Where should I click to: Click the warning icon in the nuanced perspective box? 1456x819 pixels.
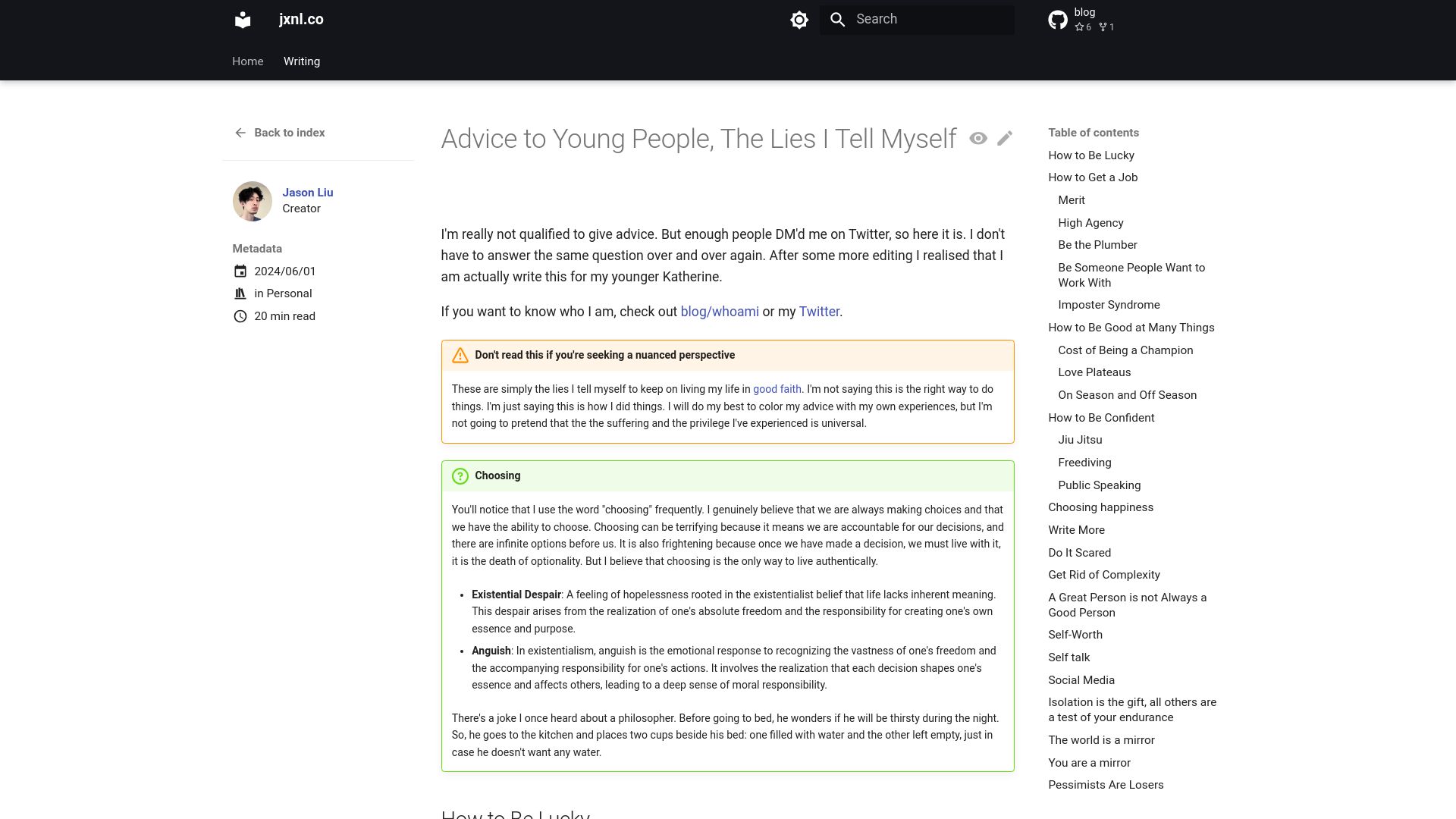click(460, 355)
